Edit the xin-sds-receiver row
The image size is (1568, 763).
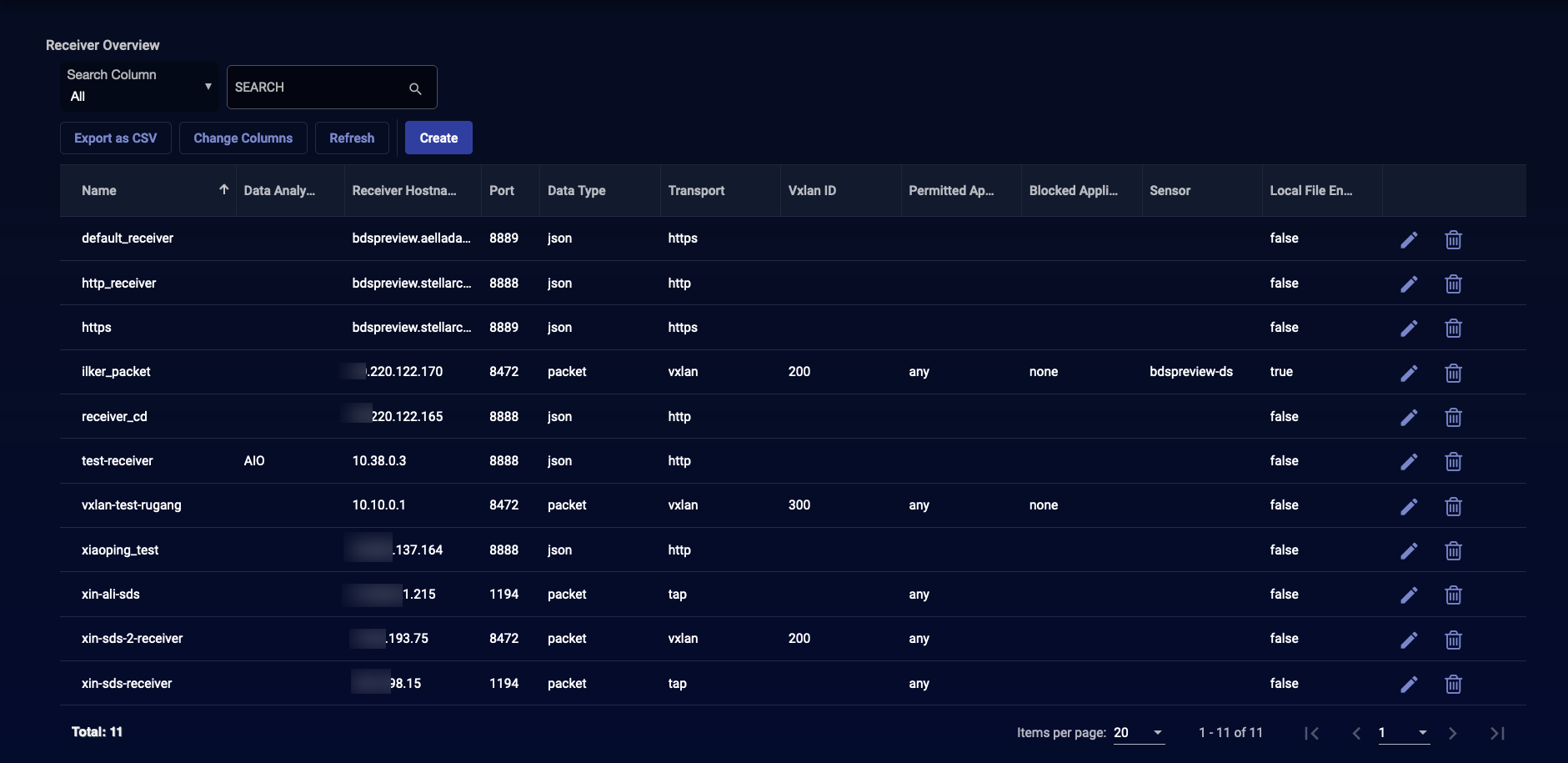click(1409, 685)
